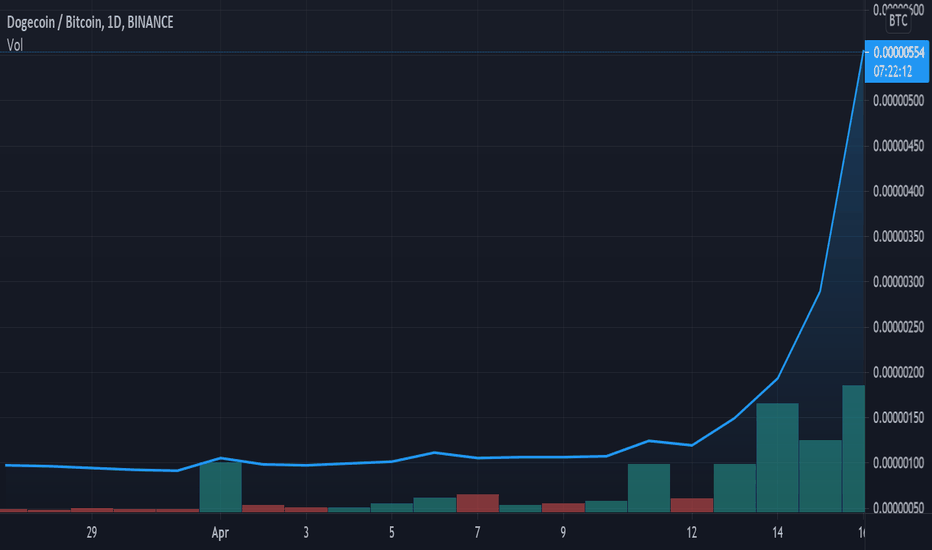
Task: Click the 0.00000250 price axis label
Action: 899,327
